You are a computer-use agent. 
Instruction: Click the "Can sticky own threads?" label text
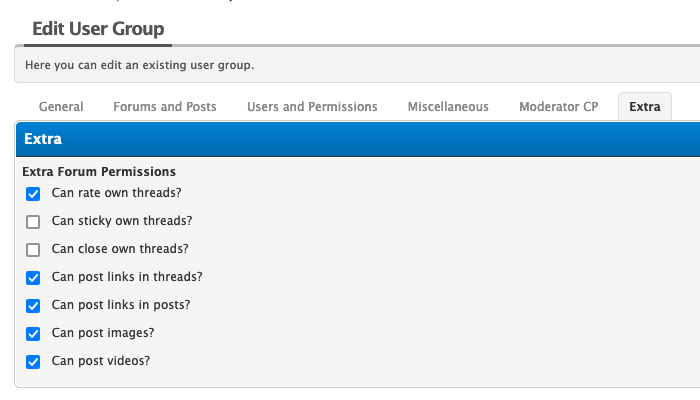[x=122, y=221]
